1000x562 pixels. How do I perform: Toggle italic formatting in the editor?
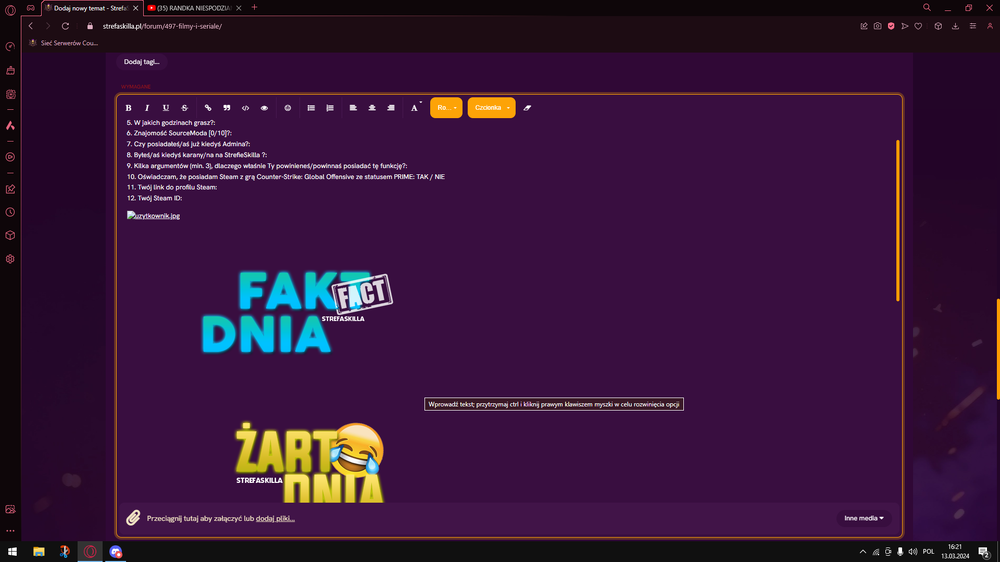(147, 108)
